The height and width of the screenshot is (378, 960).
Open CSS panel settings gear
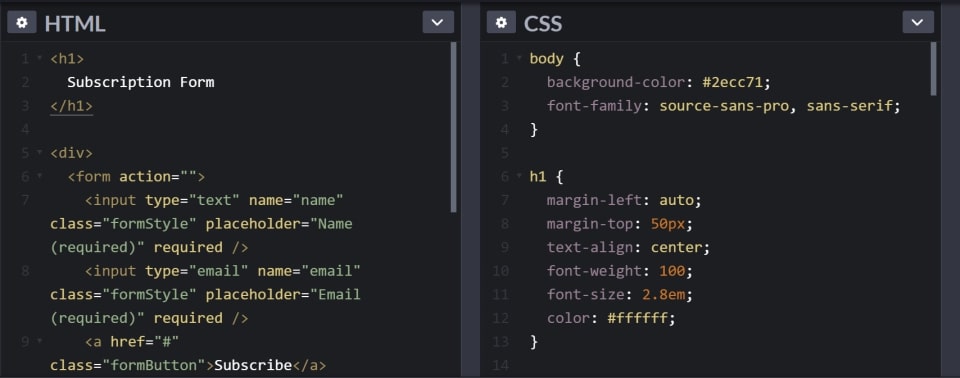pos(501,23)
